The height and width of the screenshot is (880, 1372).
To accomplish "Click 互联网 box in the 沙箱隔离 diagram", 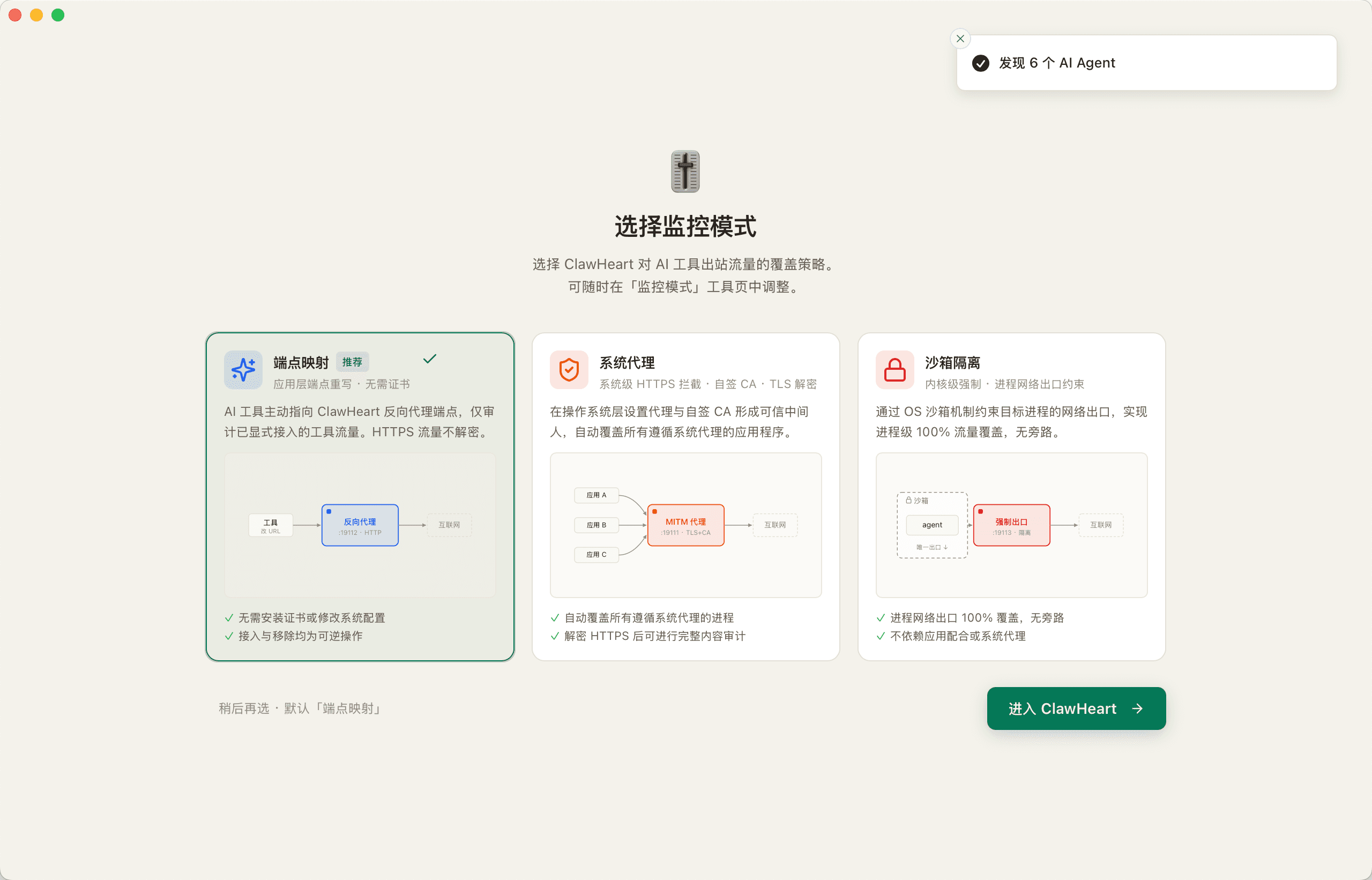I will pos(1101,525).
